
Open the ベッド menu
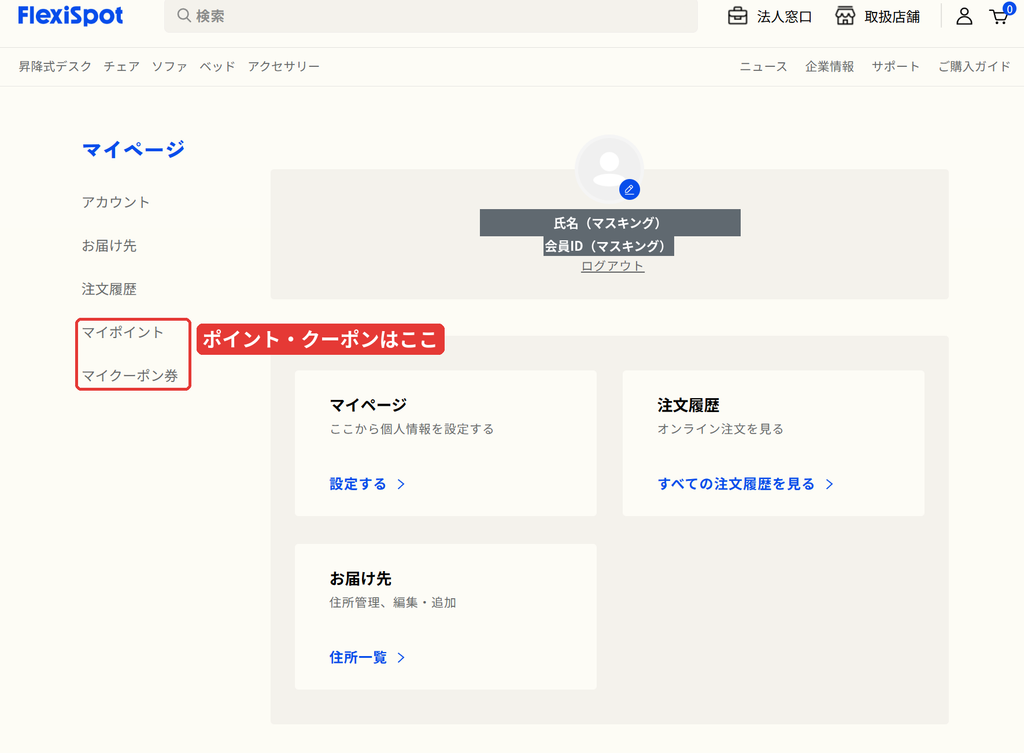(217, 66)
